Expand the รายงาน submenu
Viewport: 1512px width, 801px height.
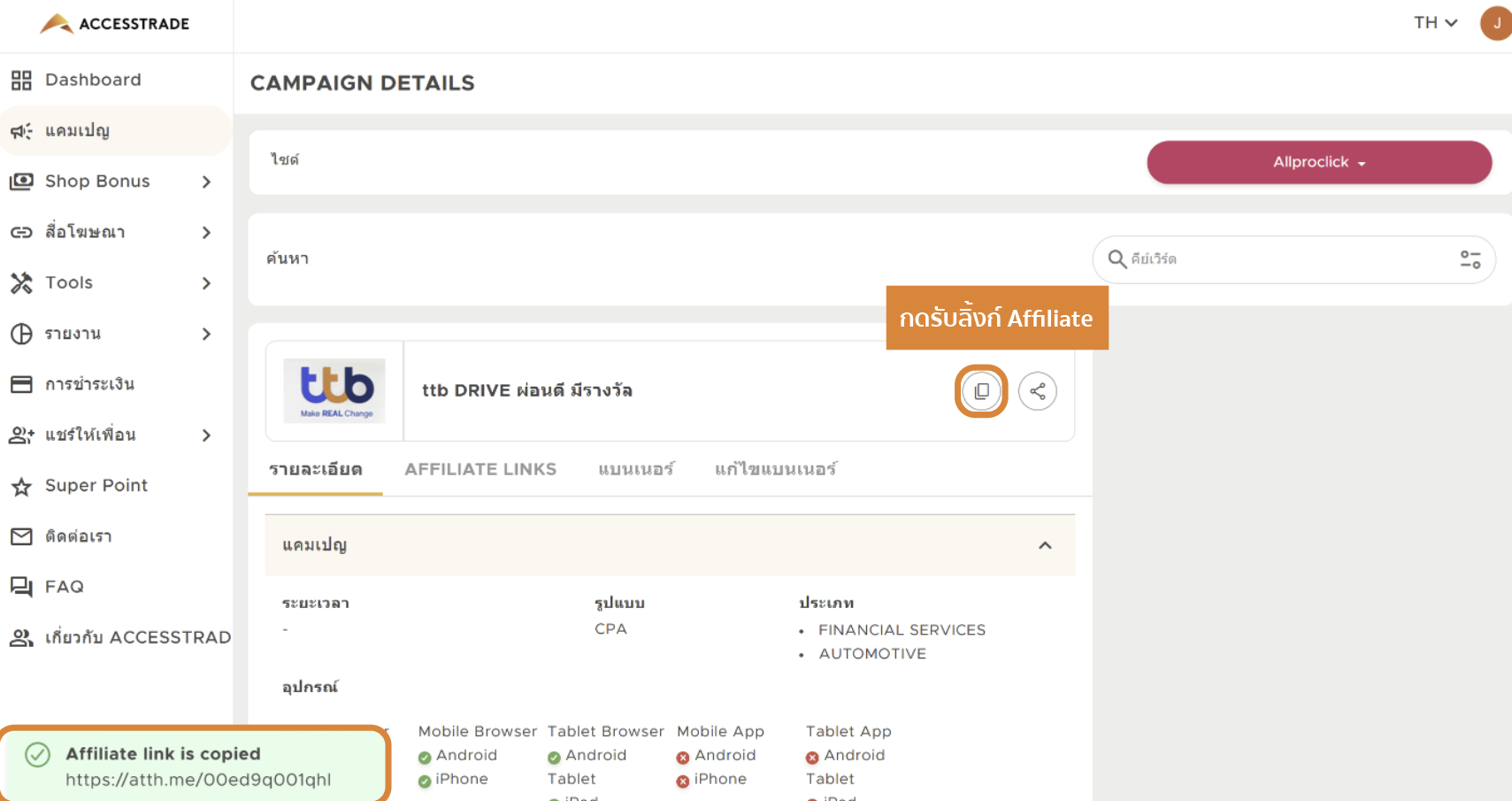[x=206, y=334]
